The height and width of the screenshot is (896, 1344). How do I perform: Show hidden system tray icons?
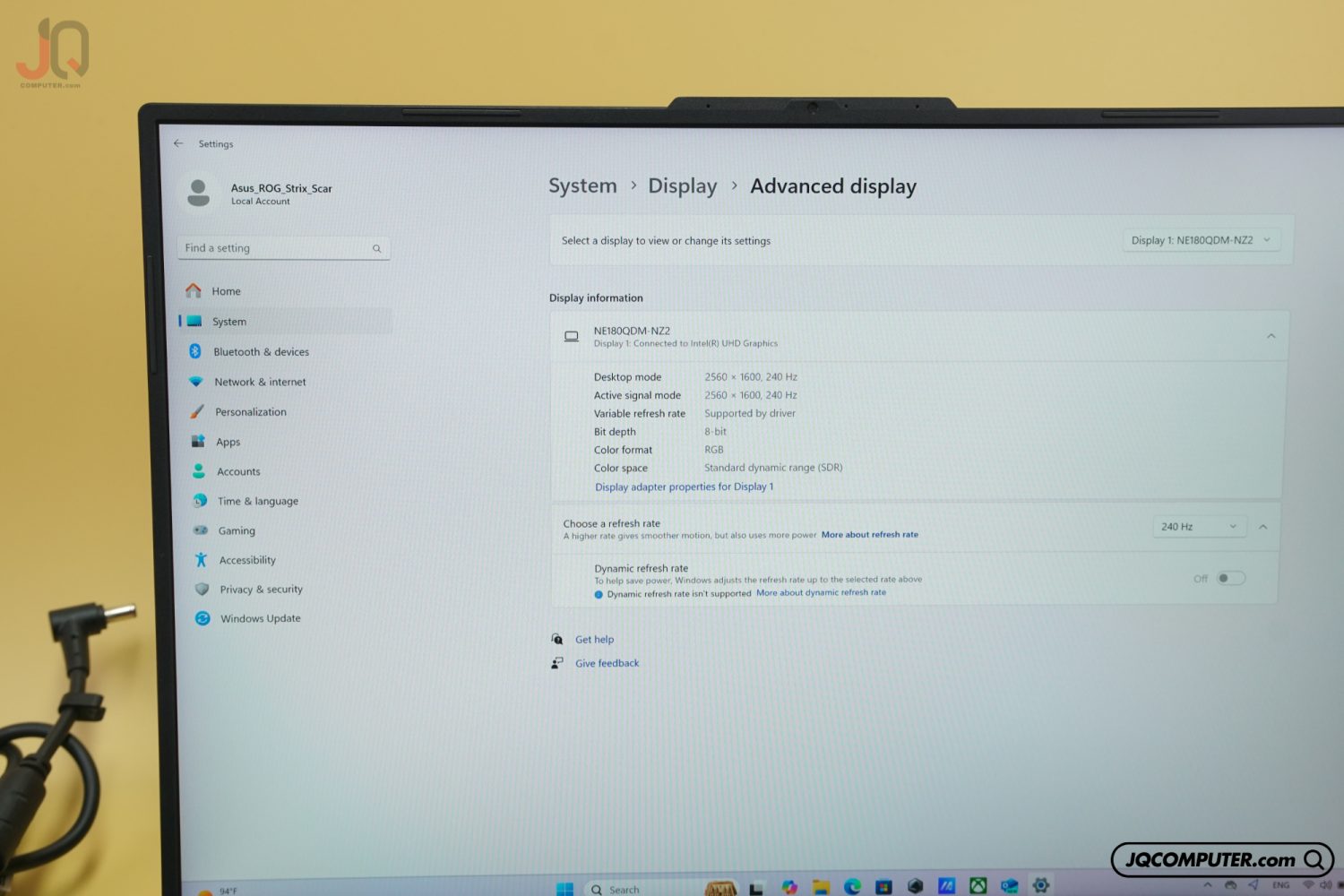click(1207, 885)
